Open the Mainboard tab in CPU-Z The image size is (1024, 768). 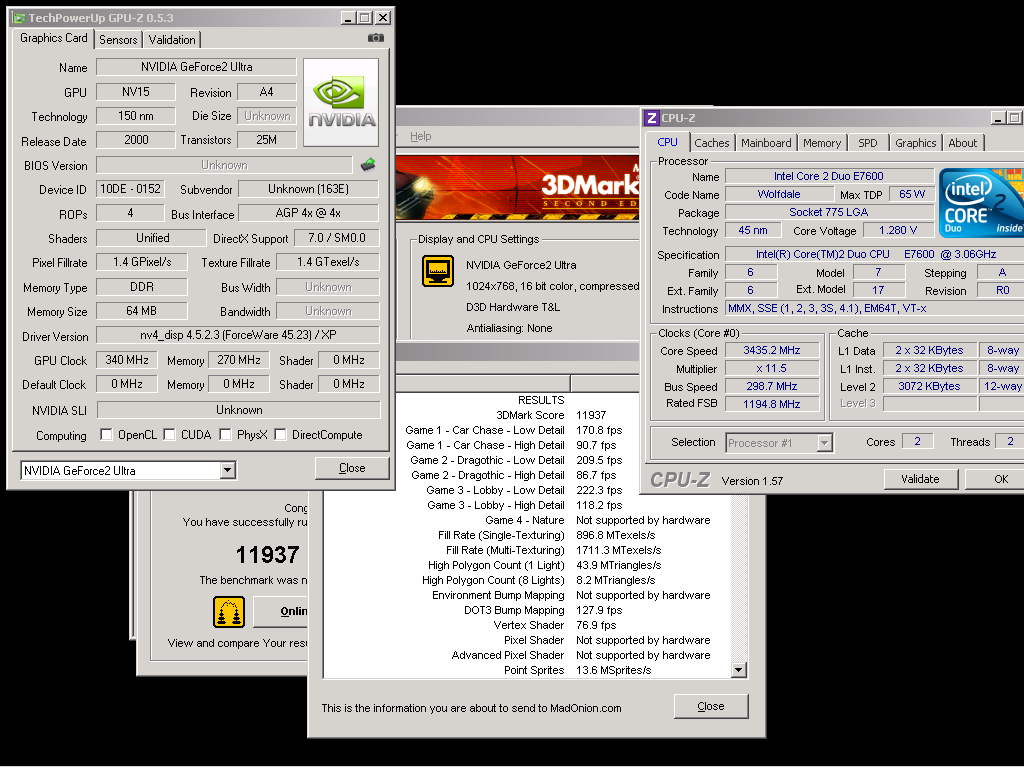[766, 143]
